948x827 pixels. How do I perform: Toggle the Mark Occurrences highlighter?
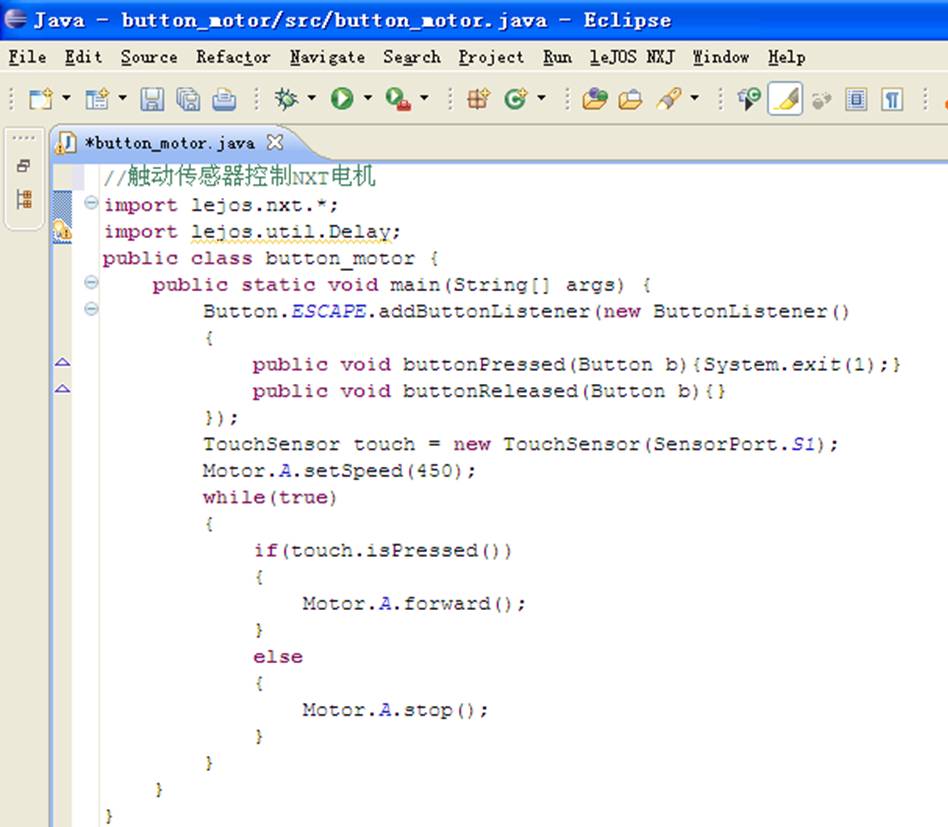785,99
